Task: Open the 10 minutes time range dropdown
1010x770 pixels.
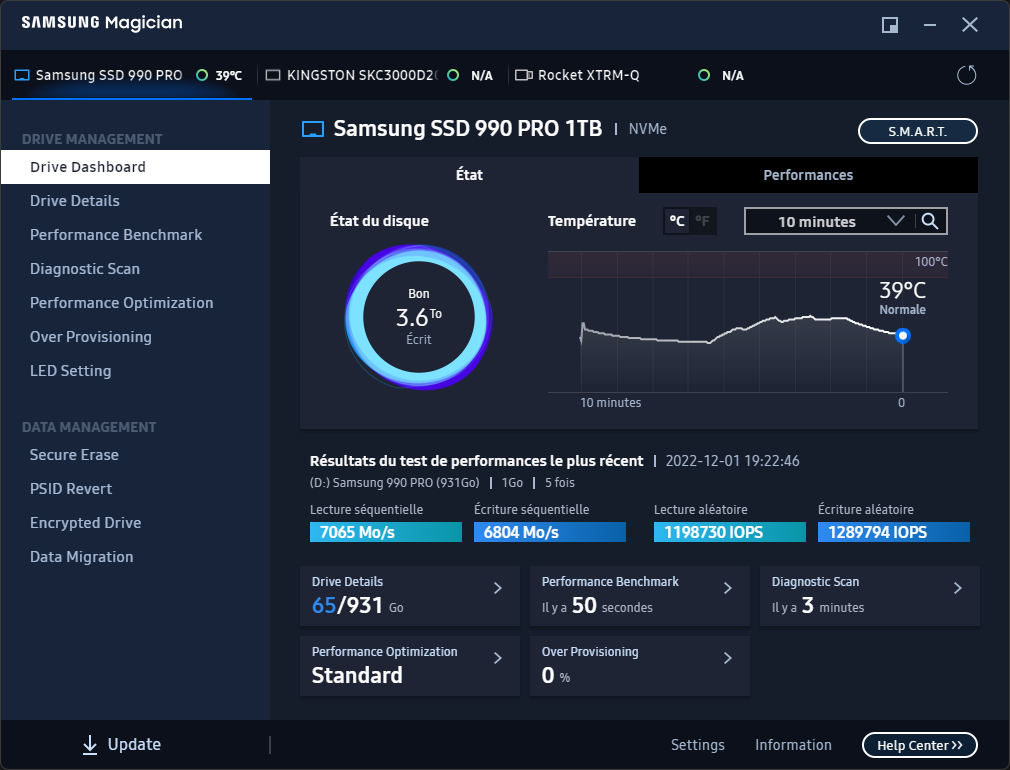Action: point(830,221)
